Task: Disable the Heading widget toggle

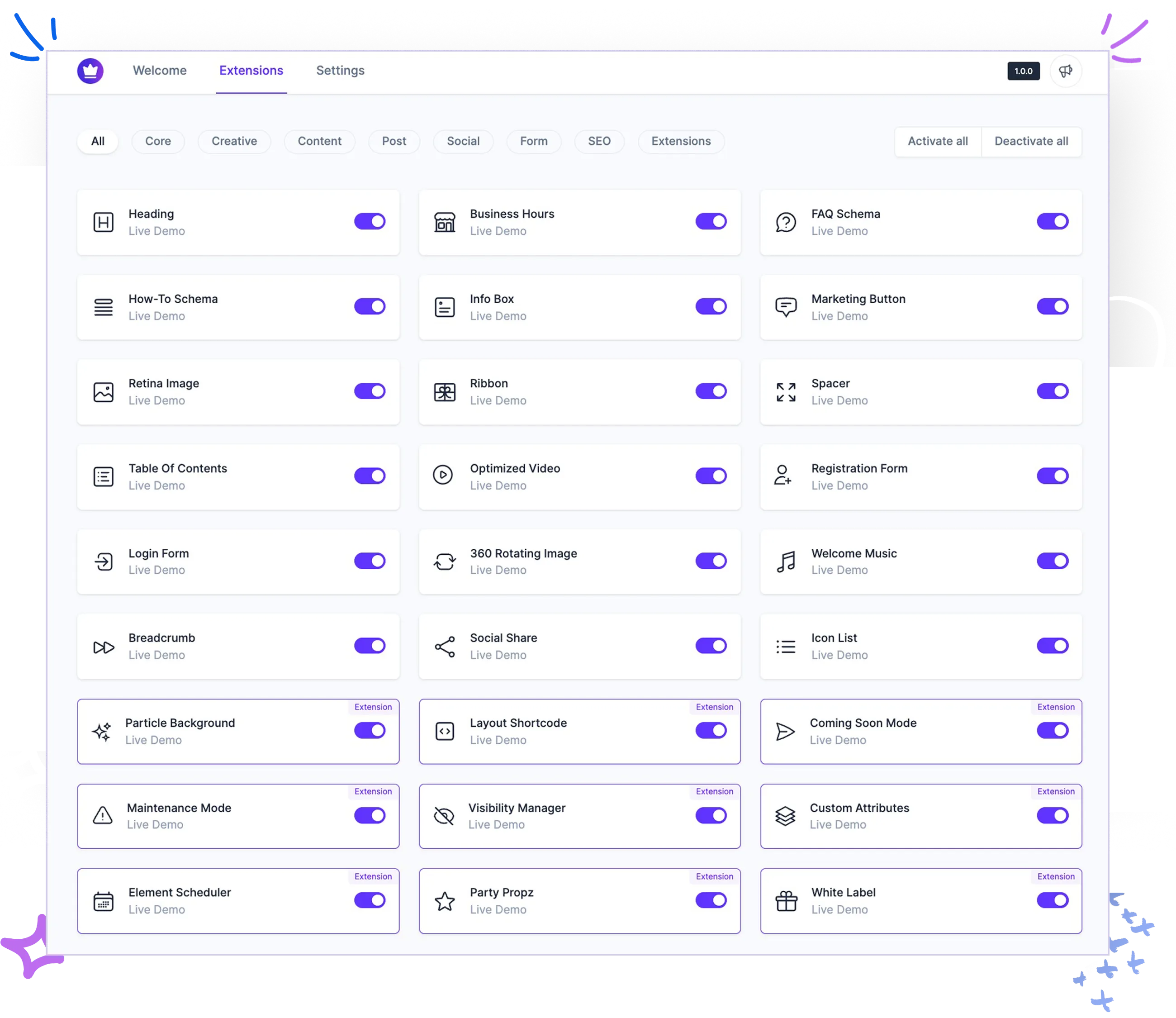Action: click(370, 222)
